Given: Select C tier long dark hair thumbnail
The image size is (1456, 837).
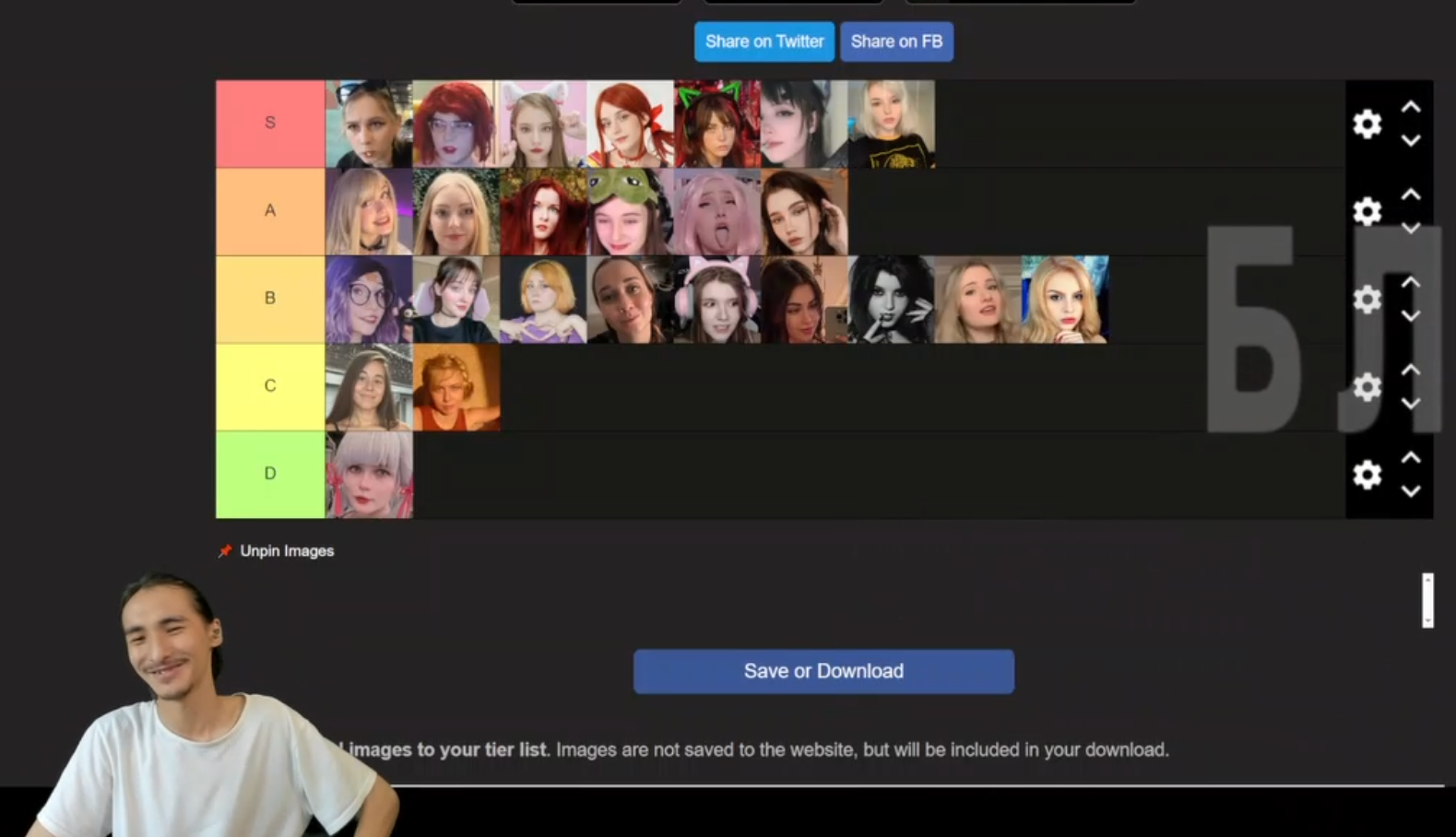Looking at the screenshot, I should point(369,386).
